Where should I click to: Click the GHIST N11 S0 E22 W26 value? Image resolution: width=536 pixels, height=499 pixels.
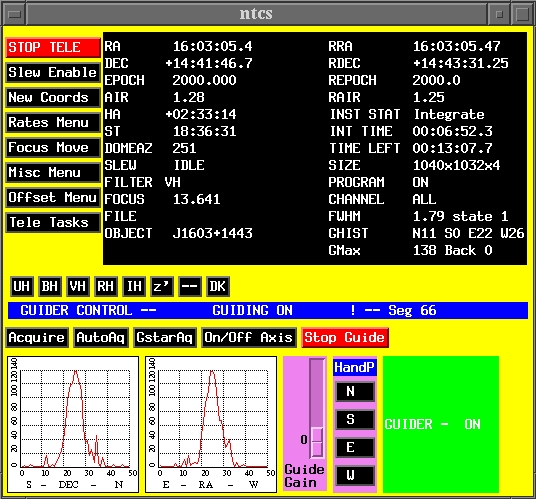click(468, 233)
